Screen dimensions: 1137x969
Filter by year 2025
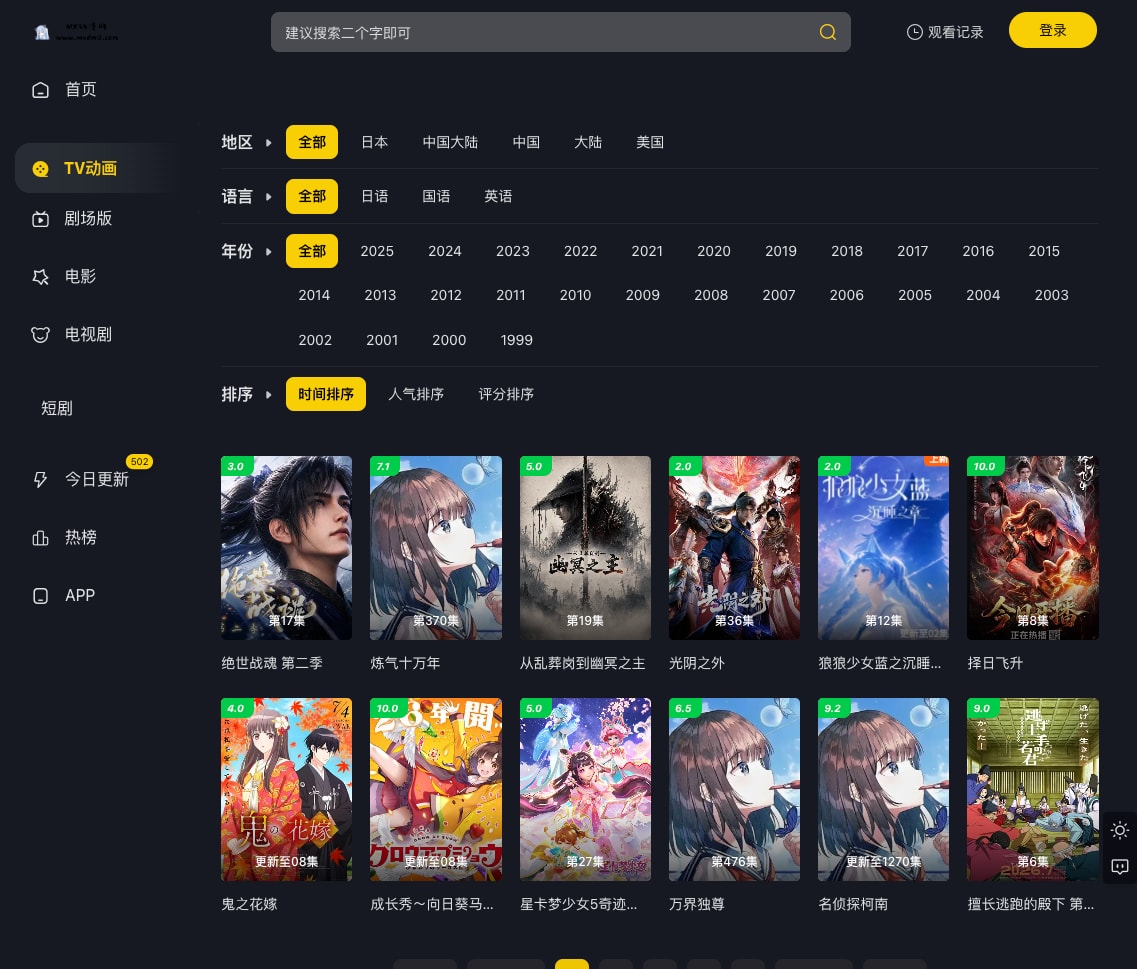377,251
